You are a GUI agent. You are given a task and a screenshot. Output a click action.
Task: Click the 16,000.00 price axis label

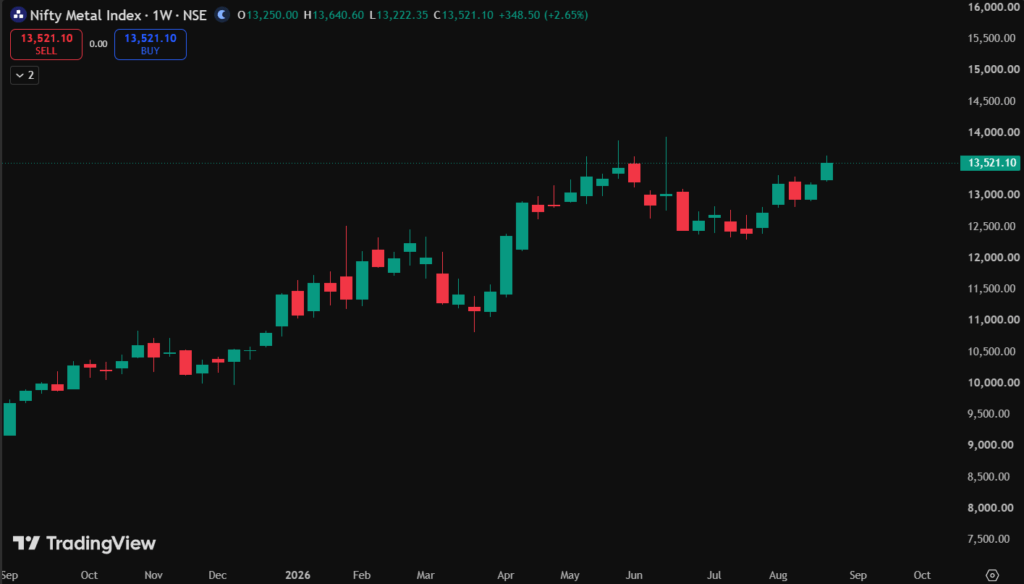pyautogui.click(x=993, y=7)
